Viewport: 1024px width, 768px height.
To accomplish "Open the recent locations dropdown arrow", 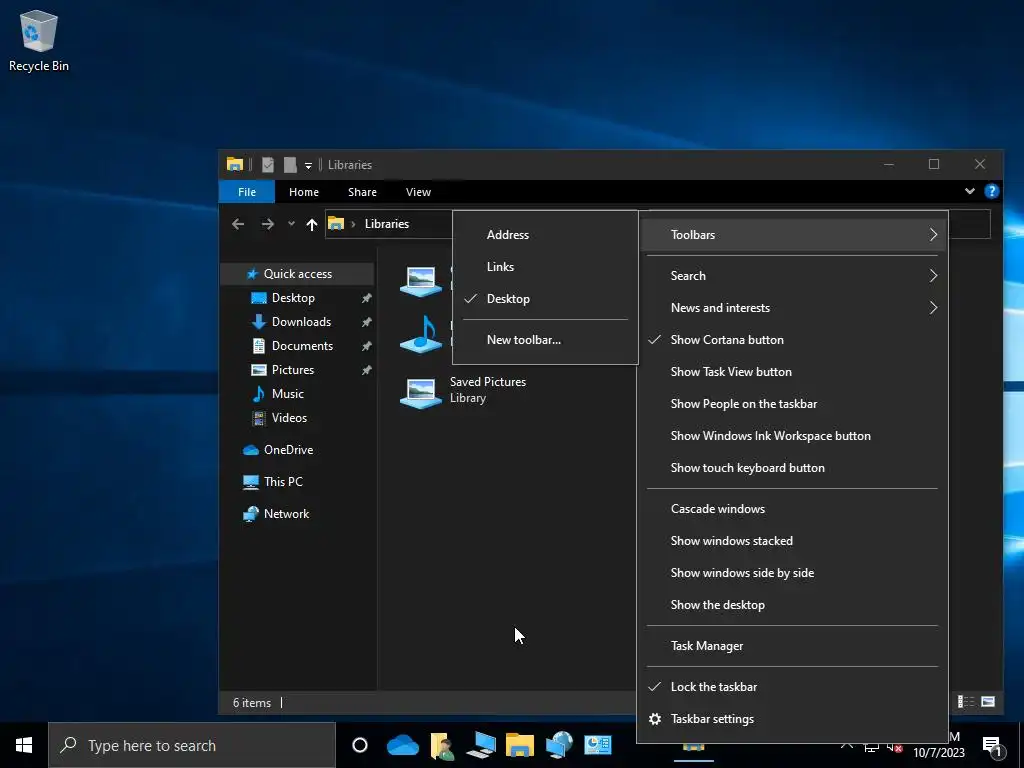I will tap(291, 224).
